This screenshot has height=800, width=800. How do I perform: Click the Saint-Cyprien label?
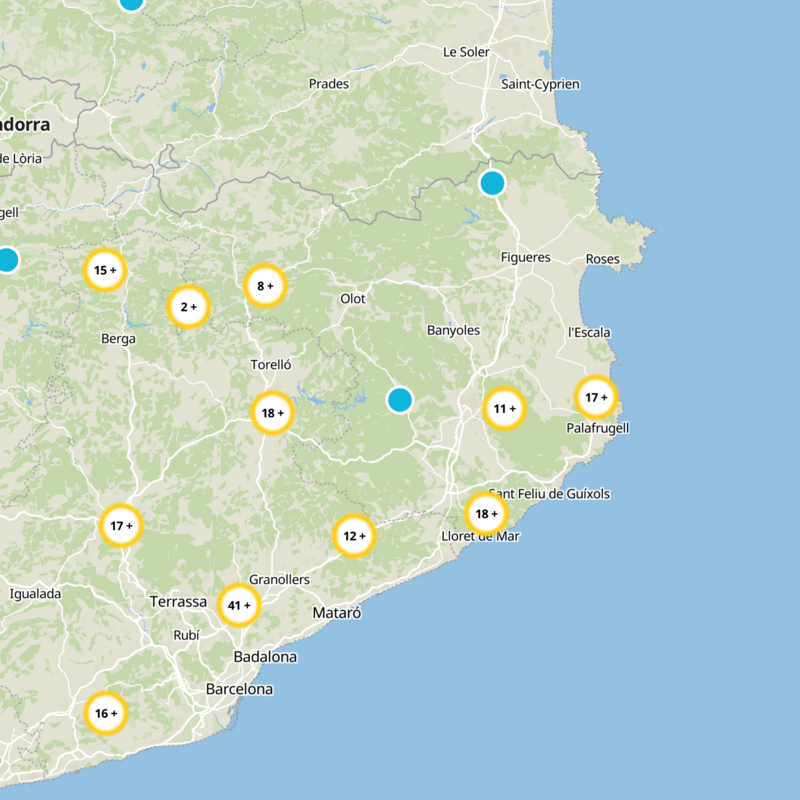(540, 84)
